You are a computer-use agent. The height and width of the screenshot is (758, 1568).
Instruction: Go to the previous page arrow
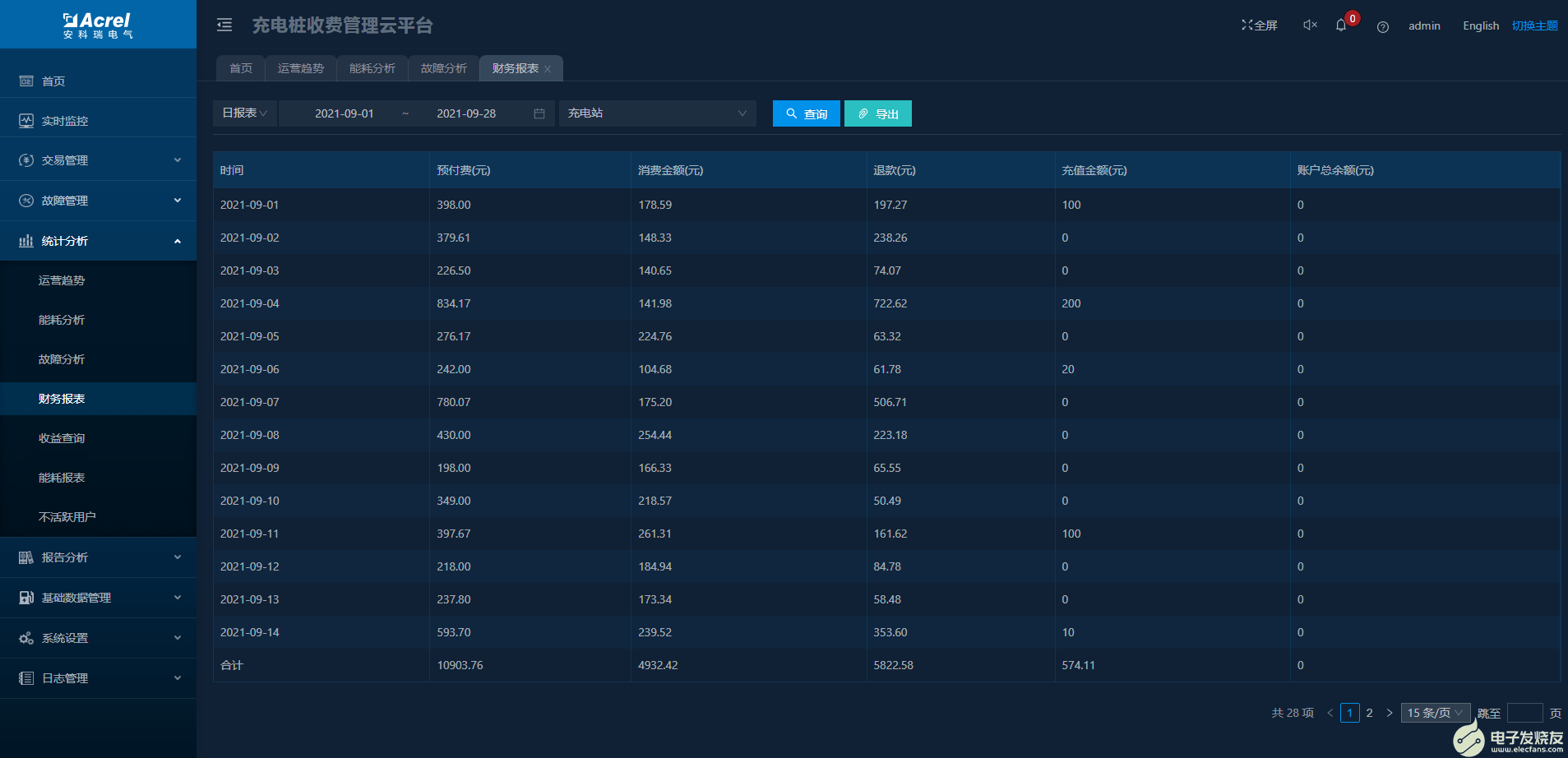[1330, 713]
